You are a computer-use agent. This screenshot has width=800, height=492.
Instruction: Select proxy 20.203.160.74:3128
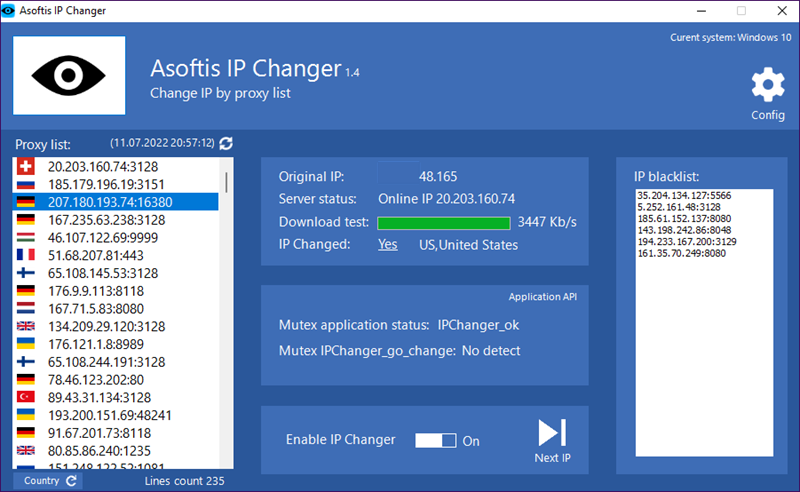coord(115,166)
